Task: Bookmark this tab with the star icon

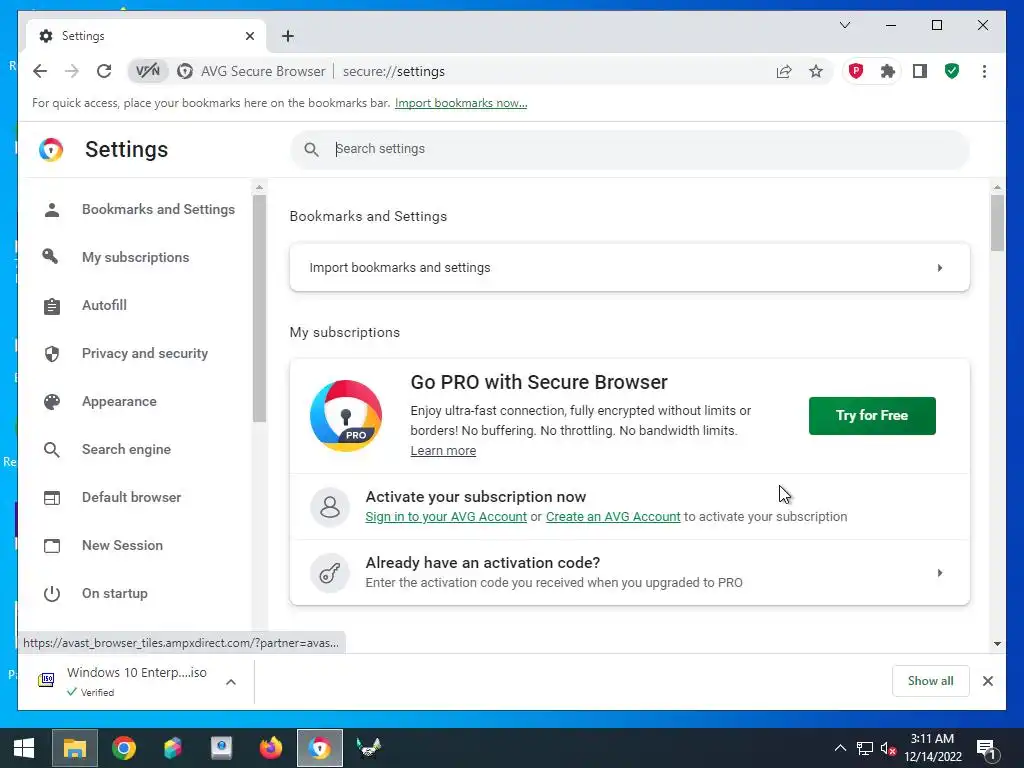Action: point(816,71)
